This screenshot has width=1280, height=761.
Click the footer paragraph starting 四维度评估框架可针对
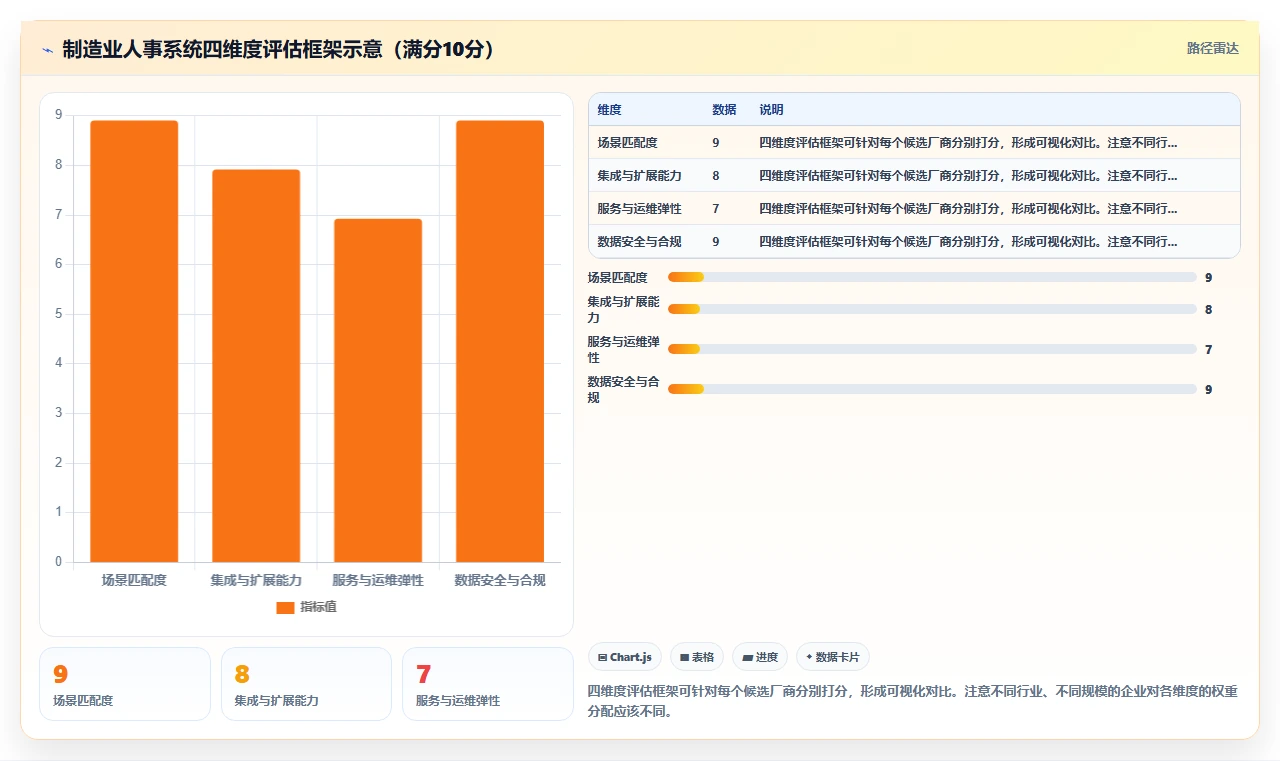[x=913, y=701]
